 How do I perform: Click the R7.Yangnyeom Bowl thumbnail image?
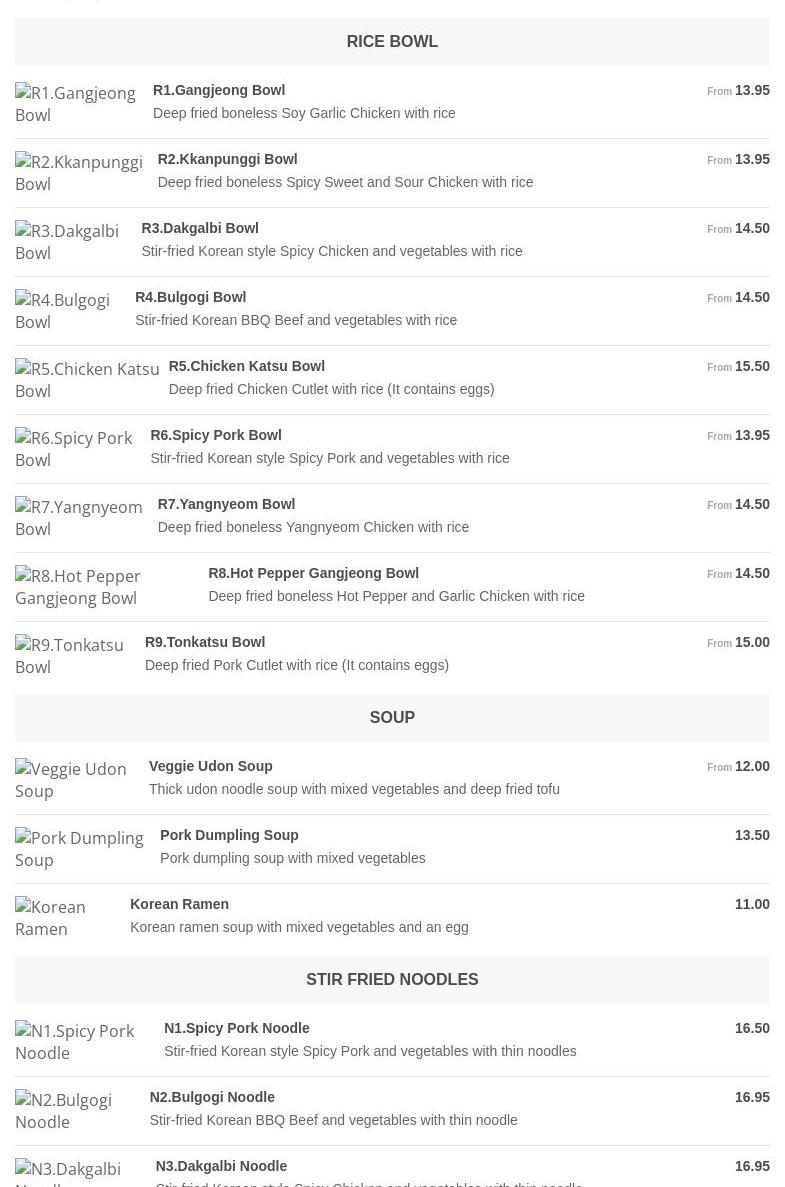click(79, 518)
